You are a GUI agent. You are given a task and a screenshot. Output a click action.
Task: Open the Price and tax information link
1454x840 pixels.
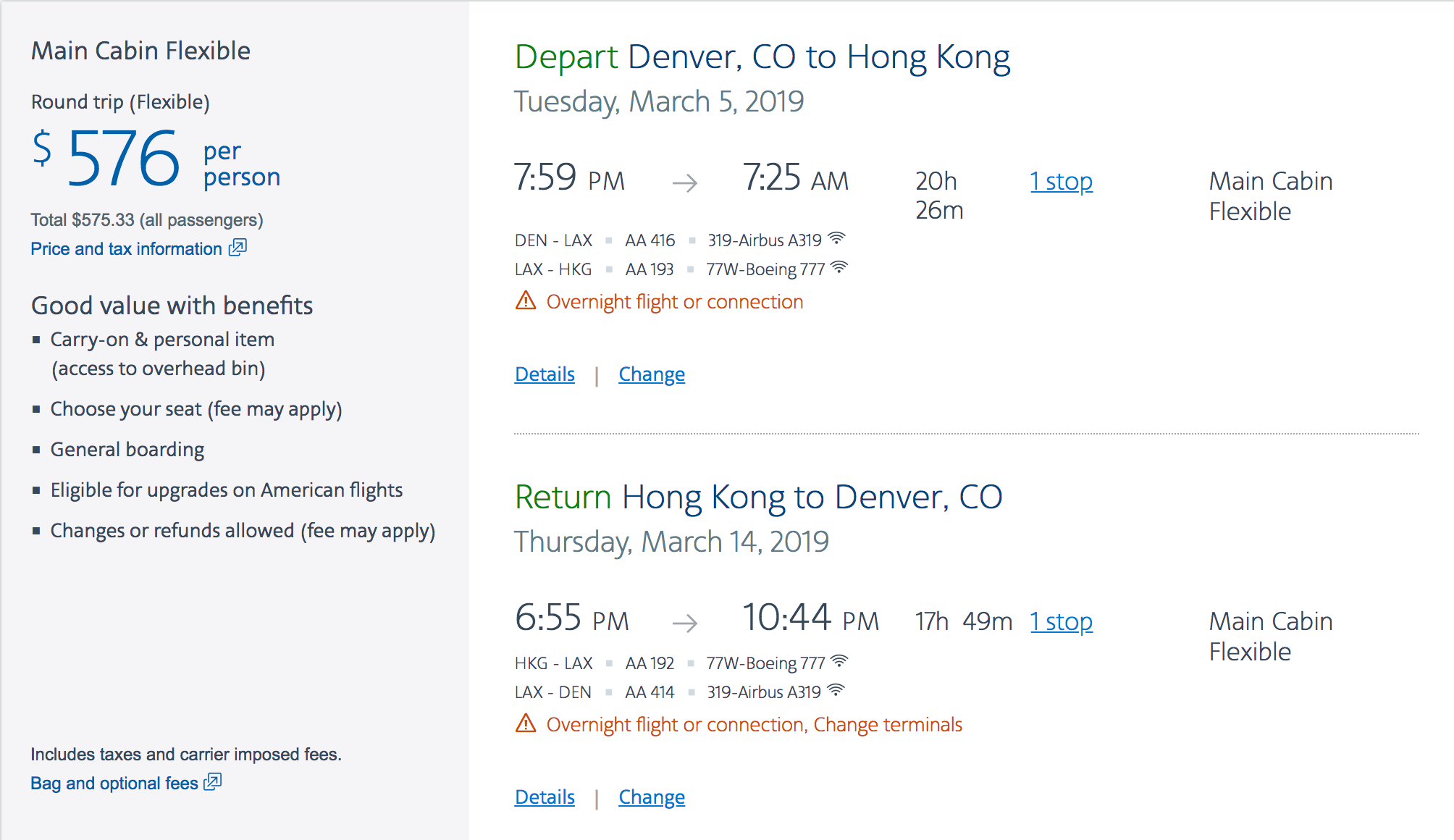pos(126,249)
